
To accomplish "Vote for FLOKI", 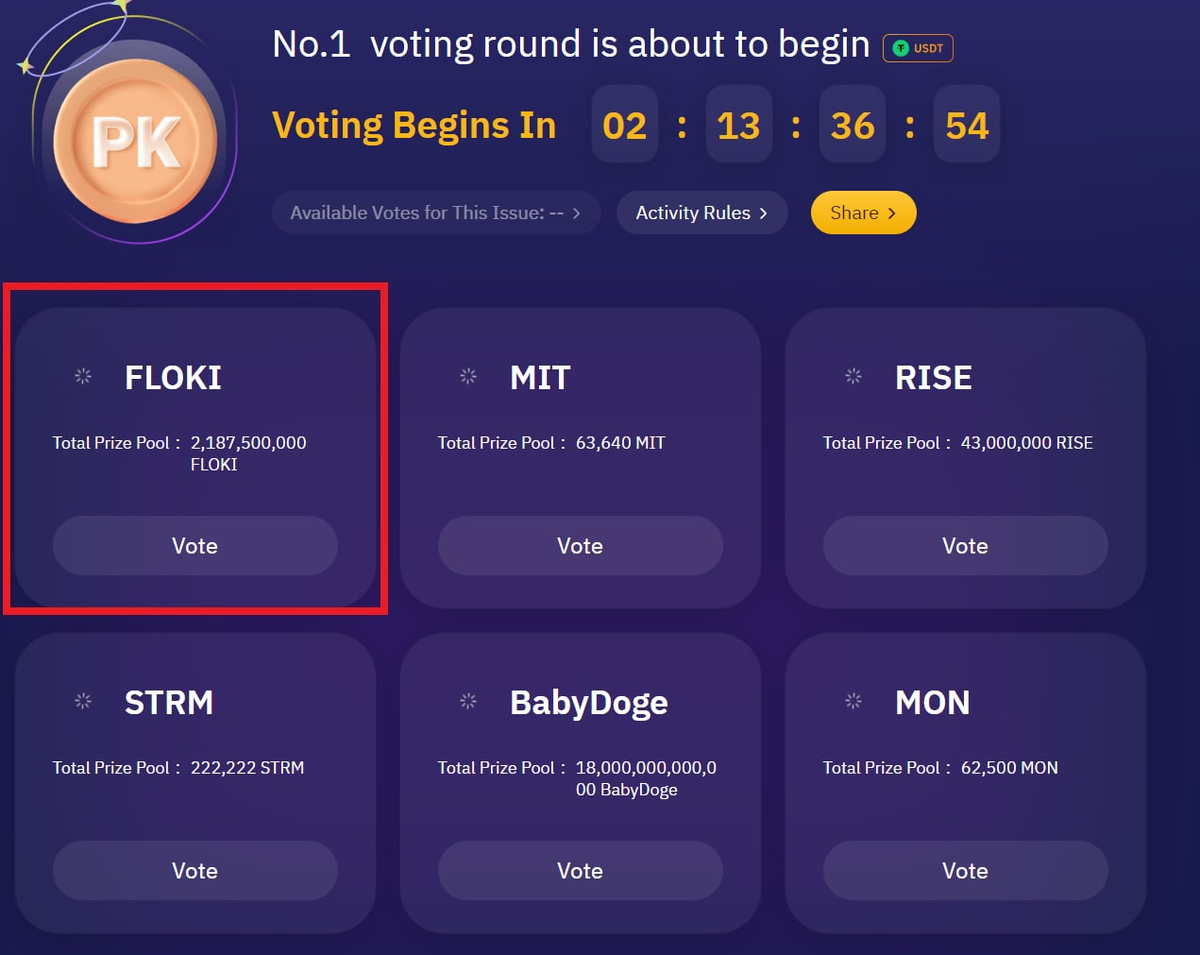I will coord(195,546).
